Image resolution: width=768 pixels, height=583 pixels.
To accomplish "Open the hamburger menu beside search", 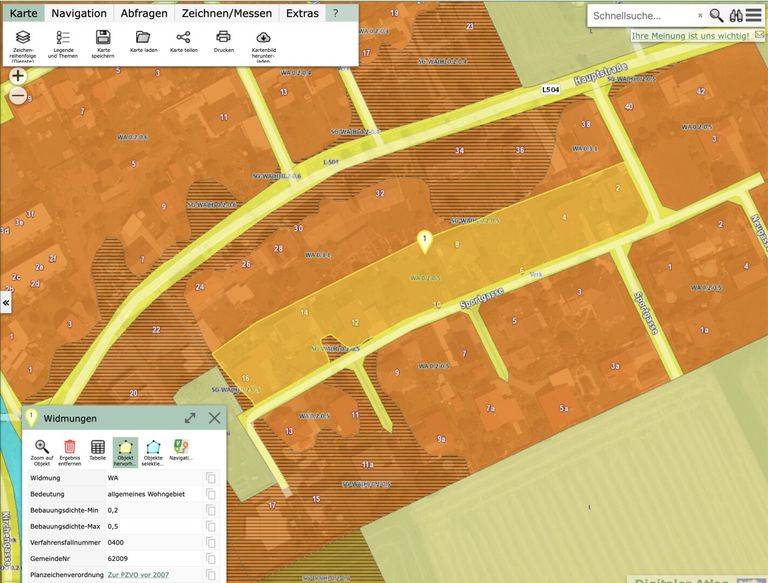I will pos(753,15).
